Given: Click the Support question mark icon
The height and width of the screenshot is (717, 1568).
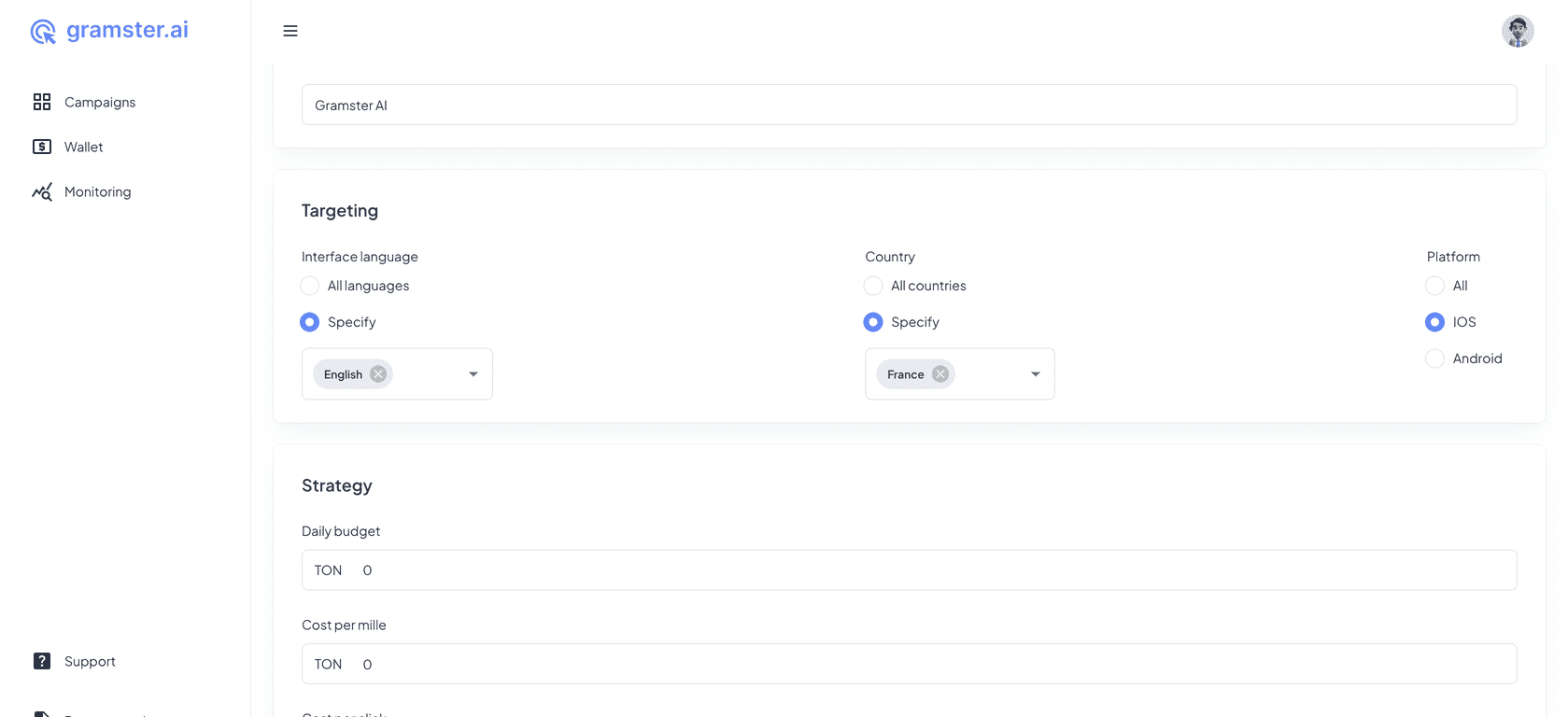Looking at the screenshot, I should [42, 661].
